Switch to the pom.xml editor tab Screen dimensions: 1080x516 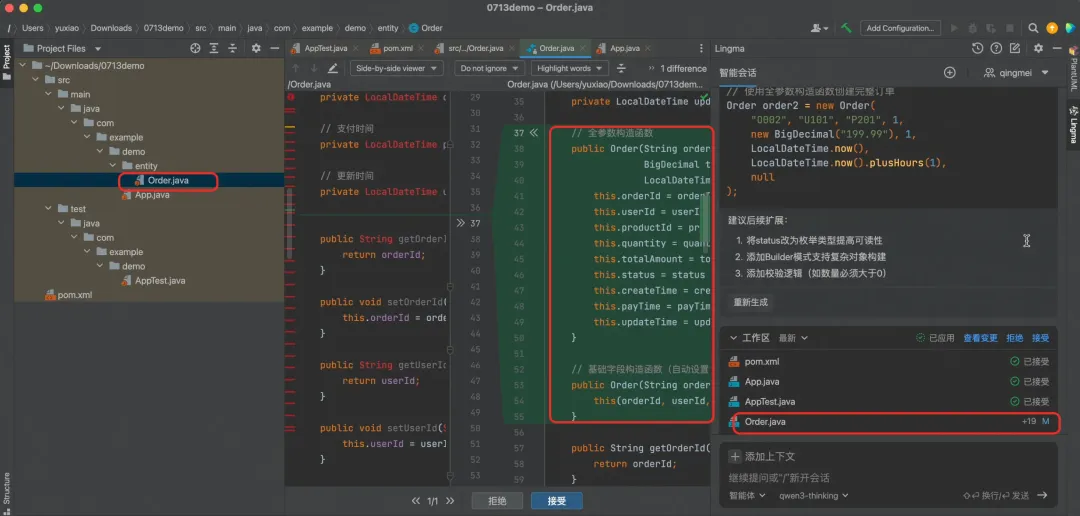[392, 48]
